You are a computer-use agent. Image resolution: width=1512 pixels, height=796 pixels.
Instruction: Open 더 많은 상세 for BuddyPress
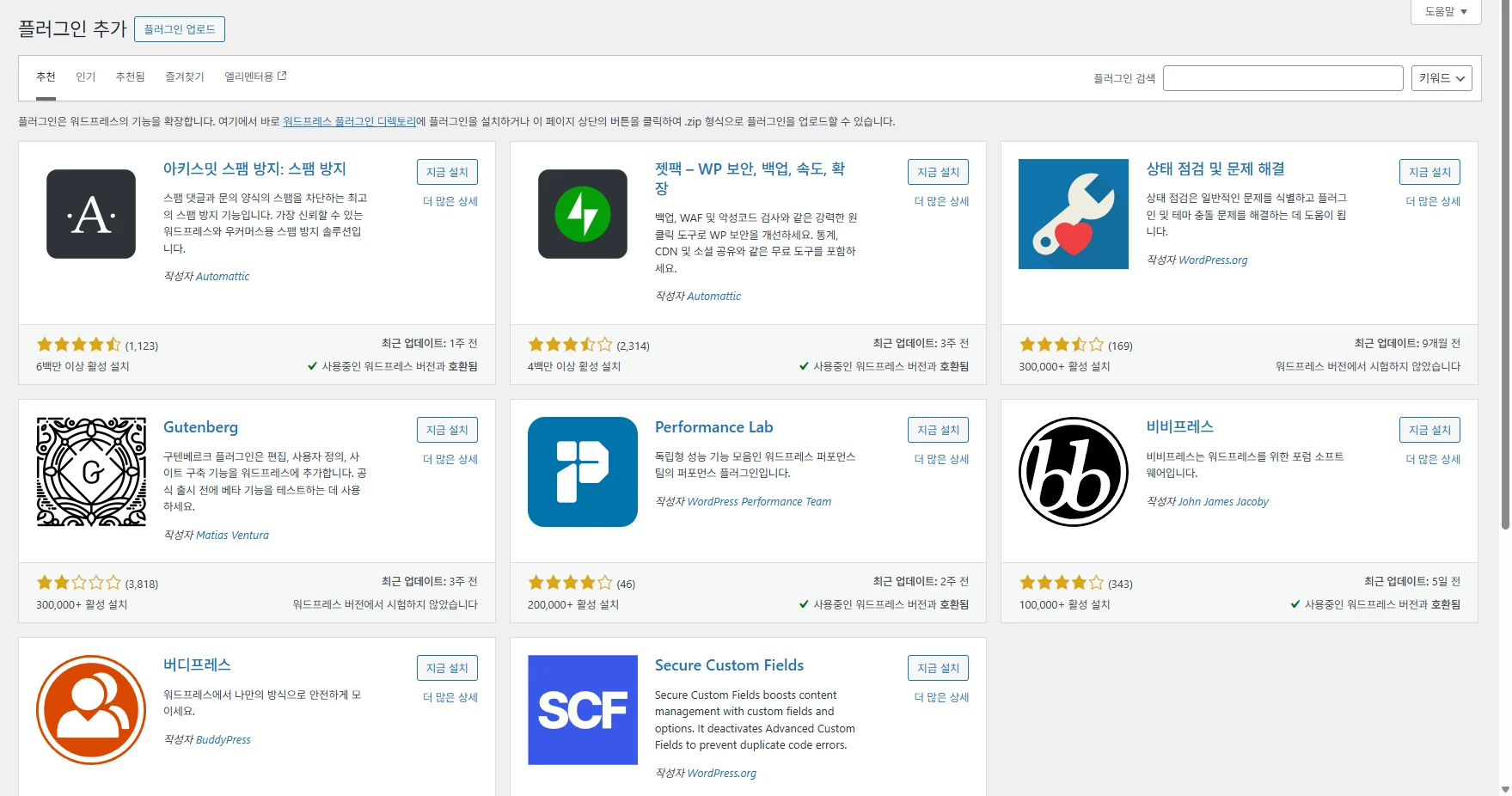coord(450,697)
